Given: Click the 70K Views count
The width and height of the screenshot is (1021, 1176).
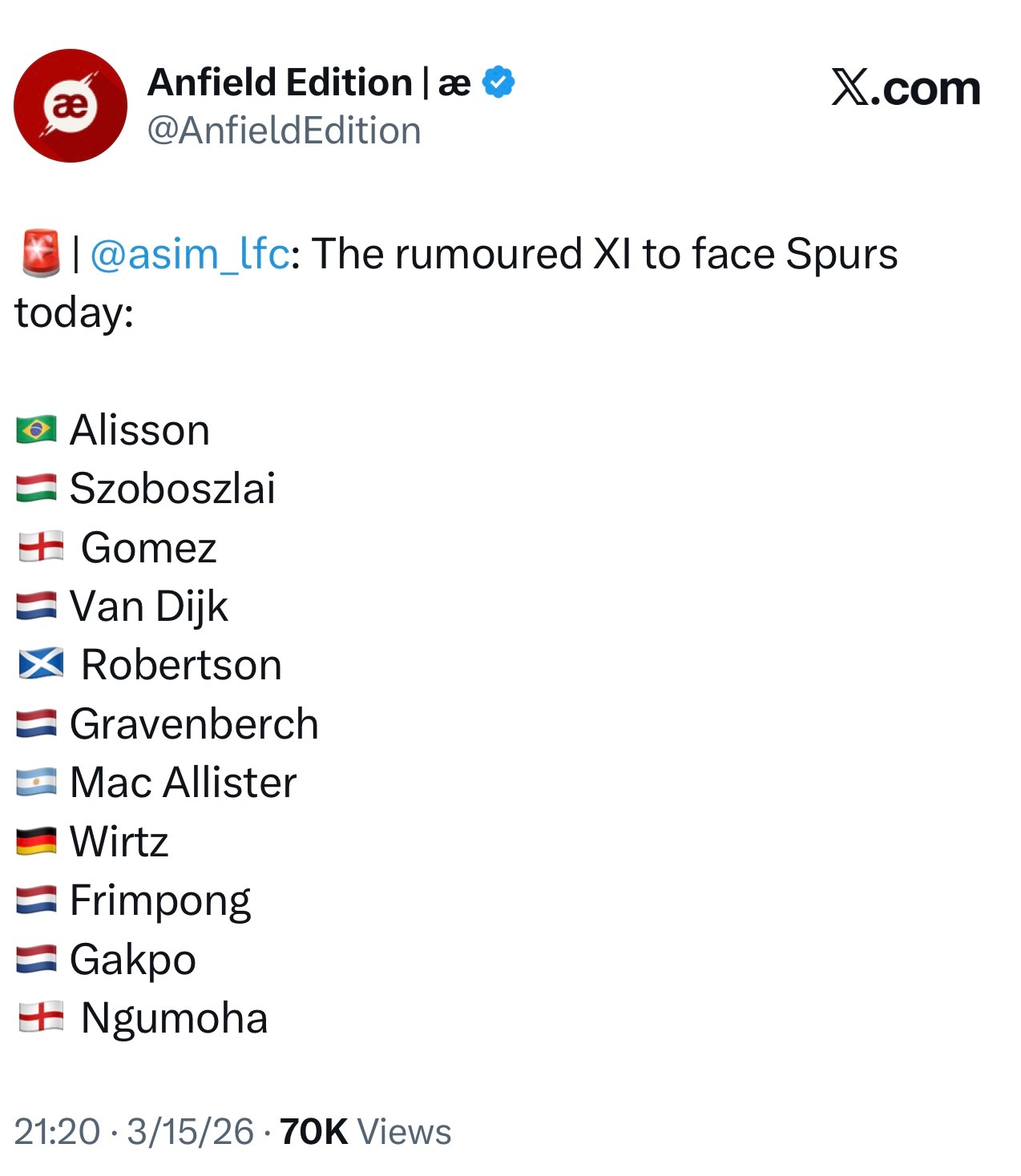Looking at the screenshot, I should [x=365, y=1132].
